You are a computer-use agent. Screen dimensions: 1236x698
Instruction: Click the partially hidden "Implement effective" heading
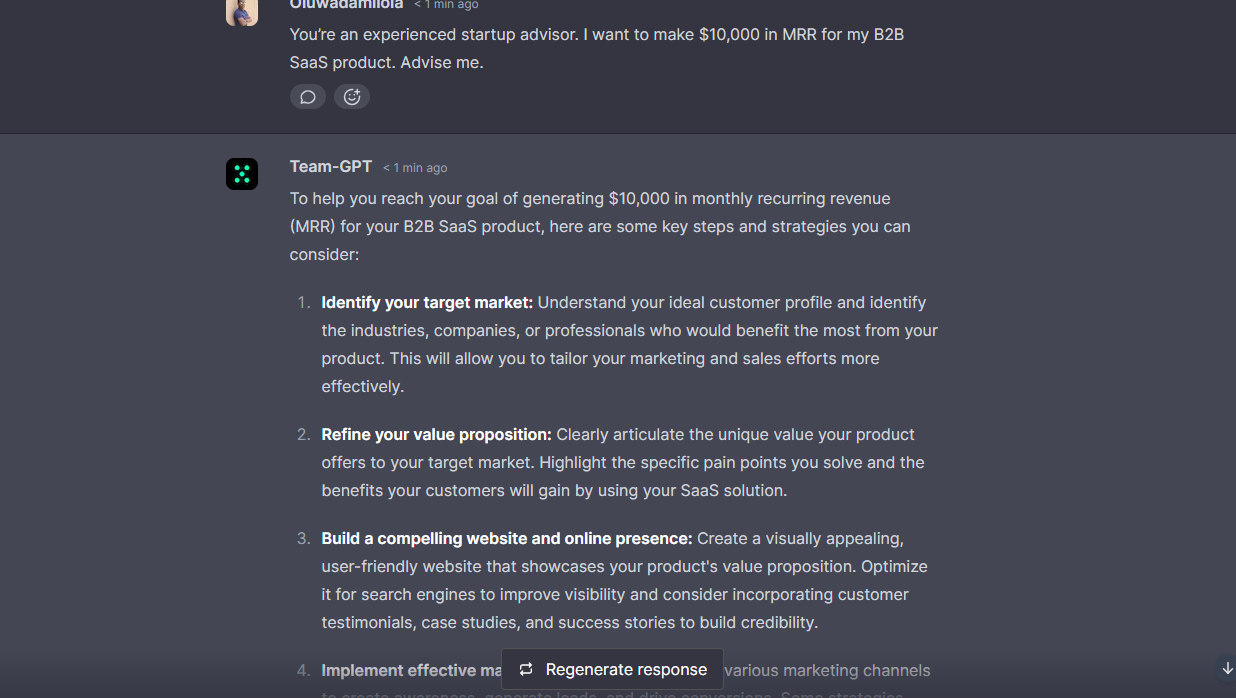coord(411,671)
